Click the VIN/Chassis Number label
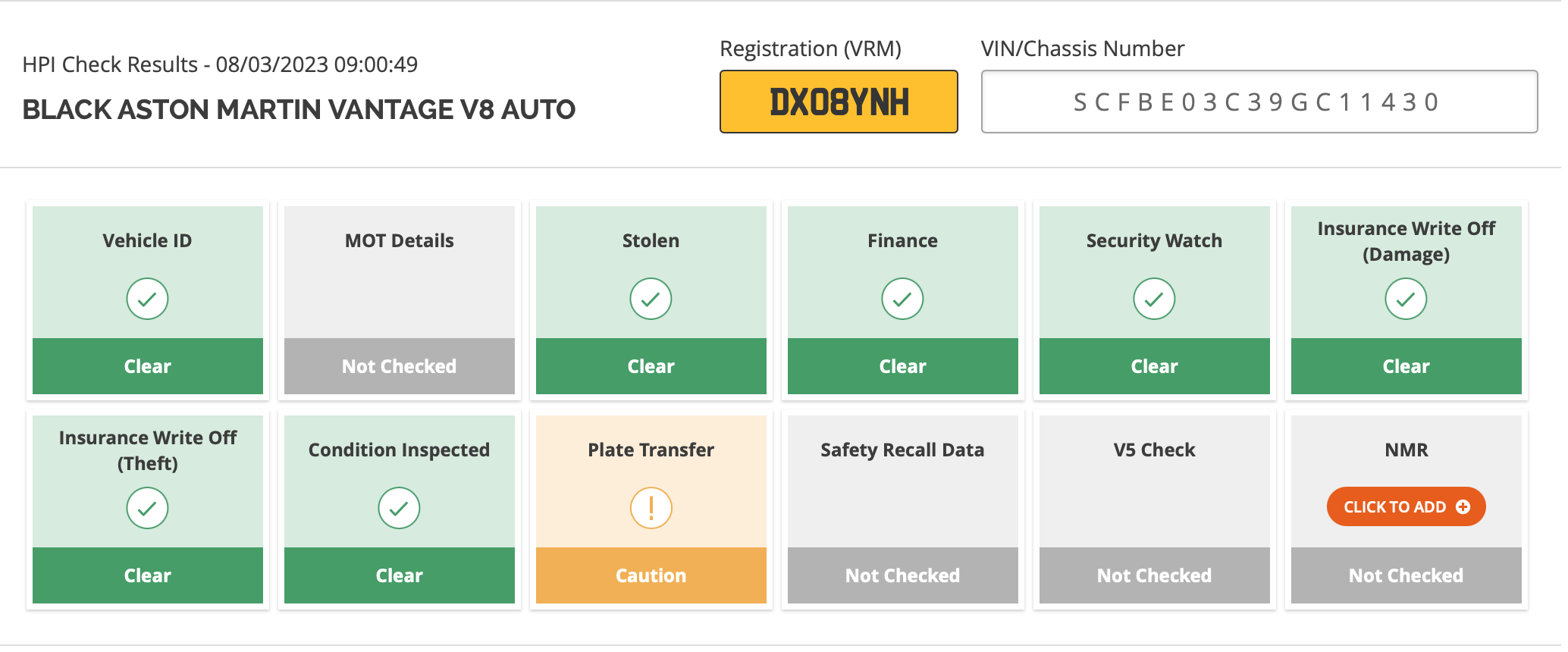Screen dimensions: 1568x652 1083,49
